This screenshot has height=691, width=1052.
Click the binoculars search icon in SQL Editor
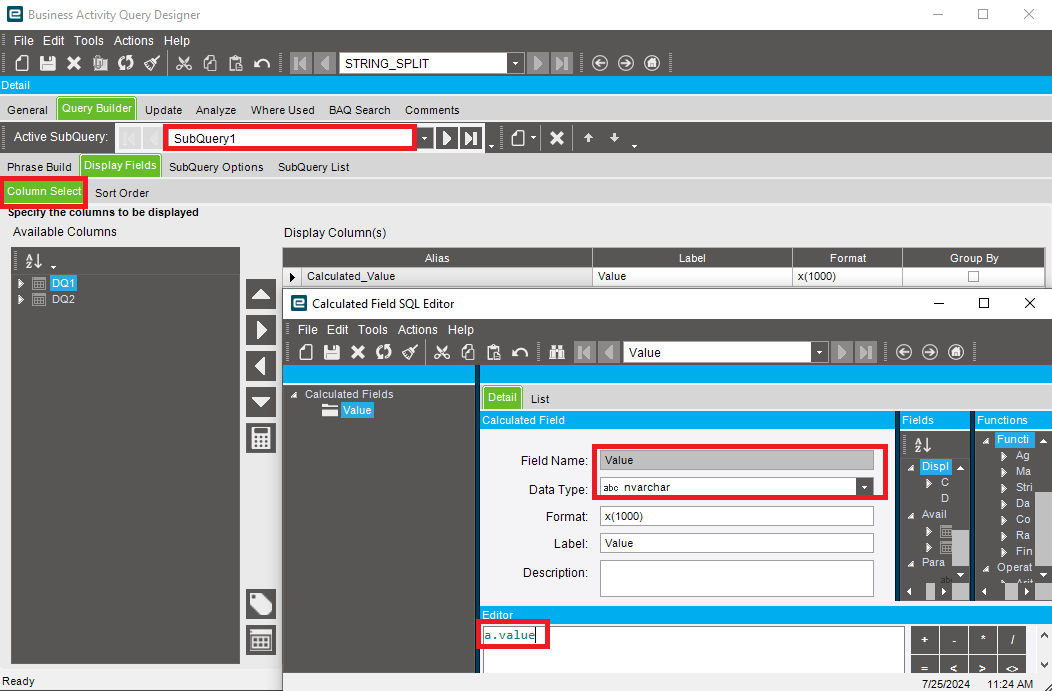point(557,352)
